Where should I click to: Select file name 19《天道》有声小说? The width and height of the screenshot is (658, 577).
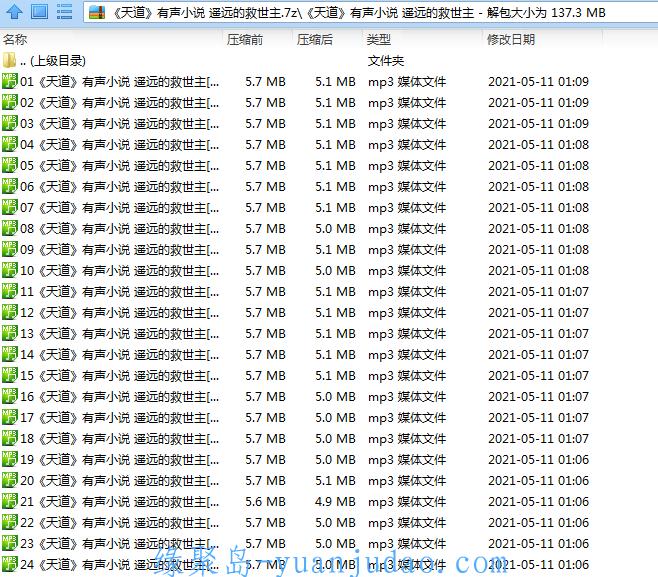(x=120, y=460)
